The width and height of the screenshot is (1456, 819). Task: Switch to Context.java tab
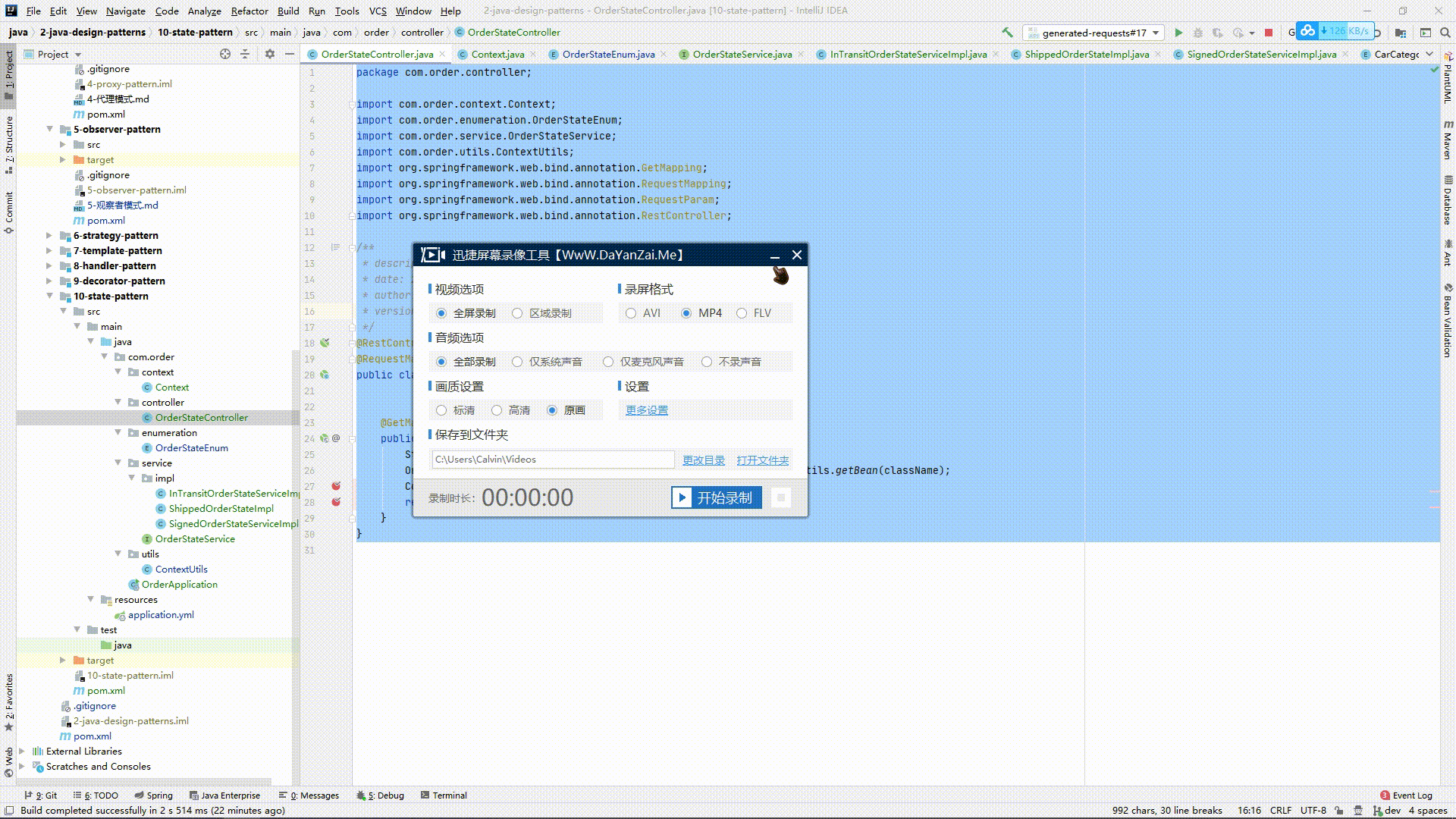[497, 54]
